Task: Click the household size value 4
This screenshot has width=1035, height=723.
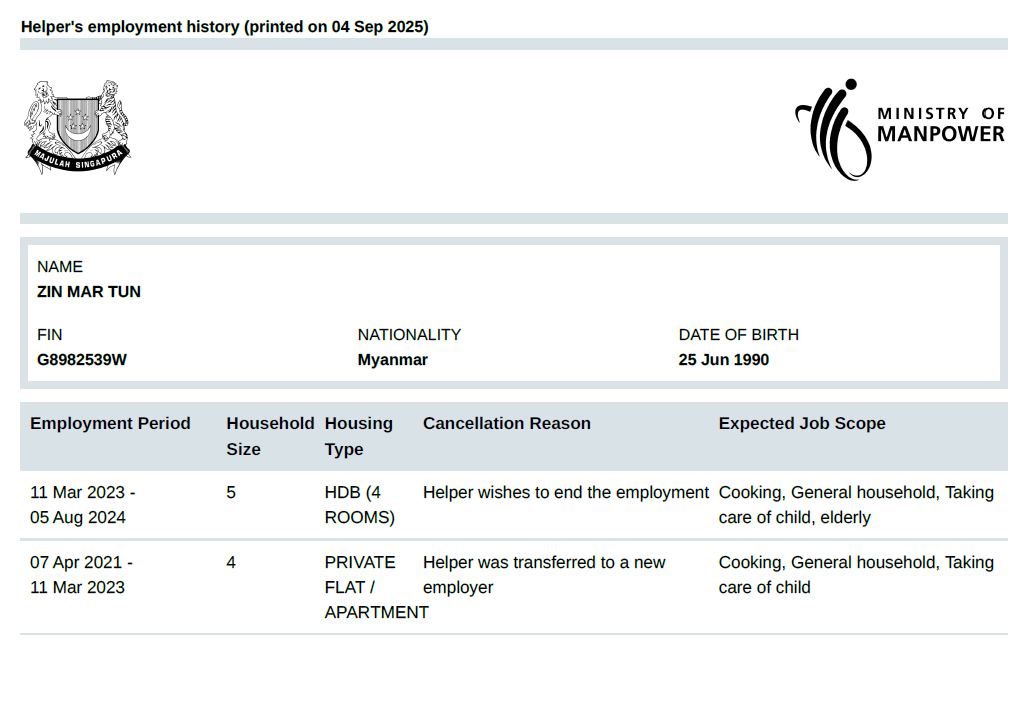Action: (x=231, y=563)
